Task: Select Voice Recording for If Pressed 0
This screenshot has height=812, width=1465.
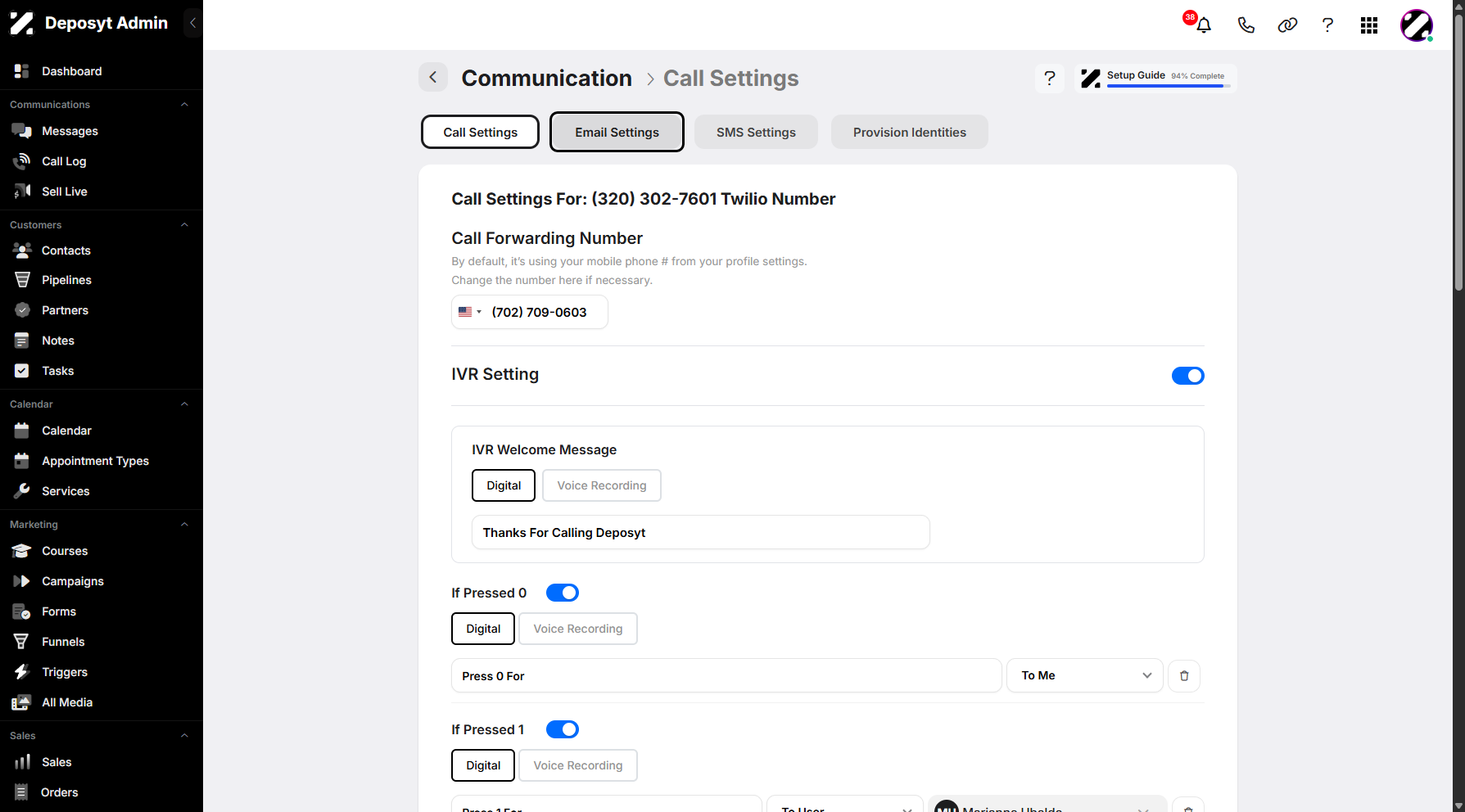Action: pyautogui.click(x=578, y=629)
